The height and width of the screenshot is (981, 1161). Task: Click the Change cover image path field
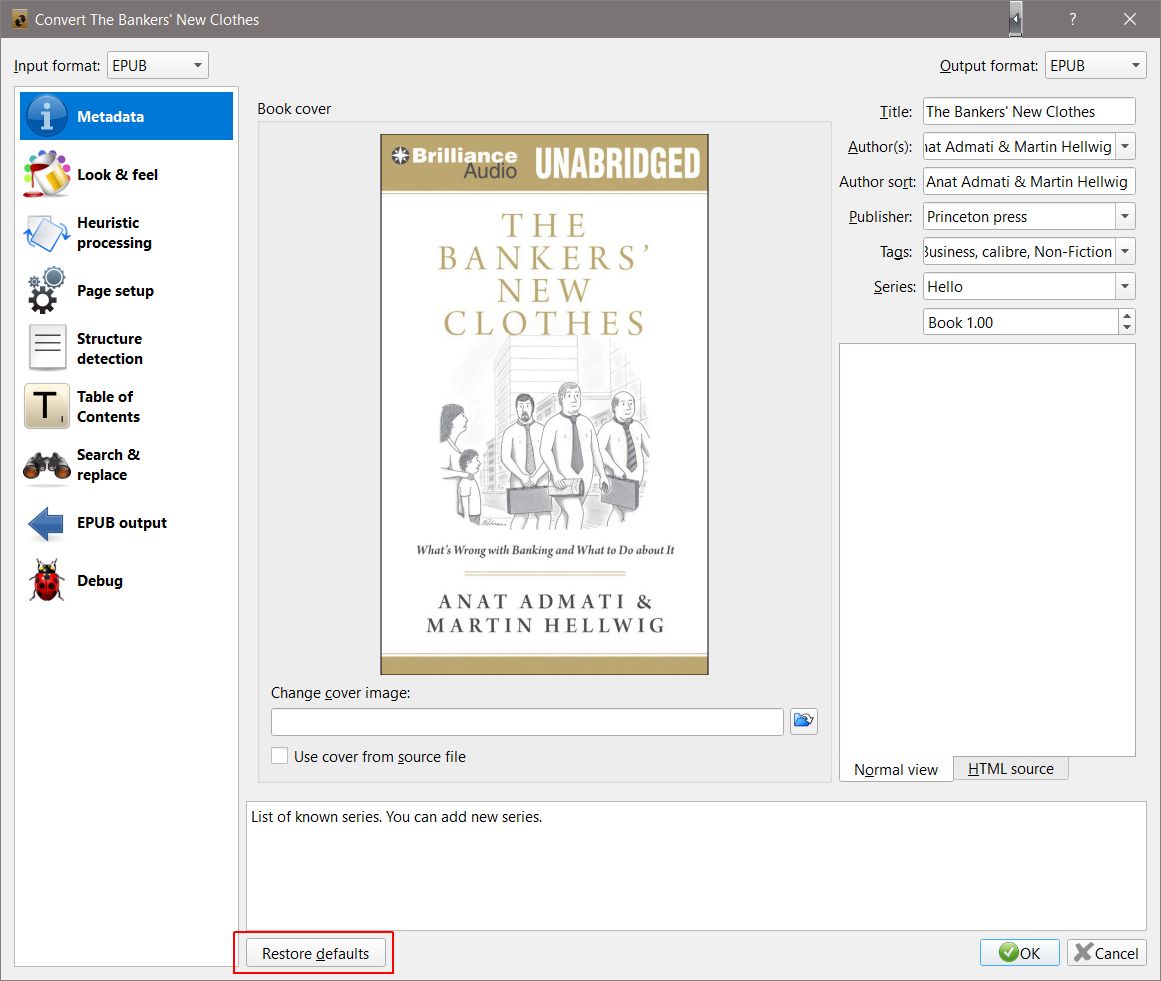pyautogui.click(x=526, y=721)
